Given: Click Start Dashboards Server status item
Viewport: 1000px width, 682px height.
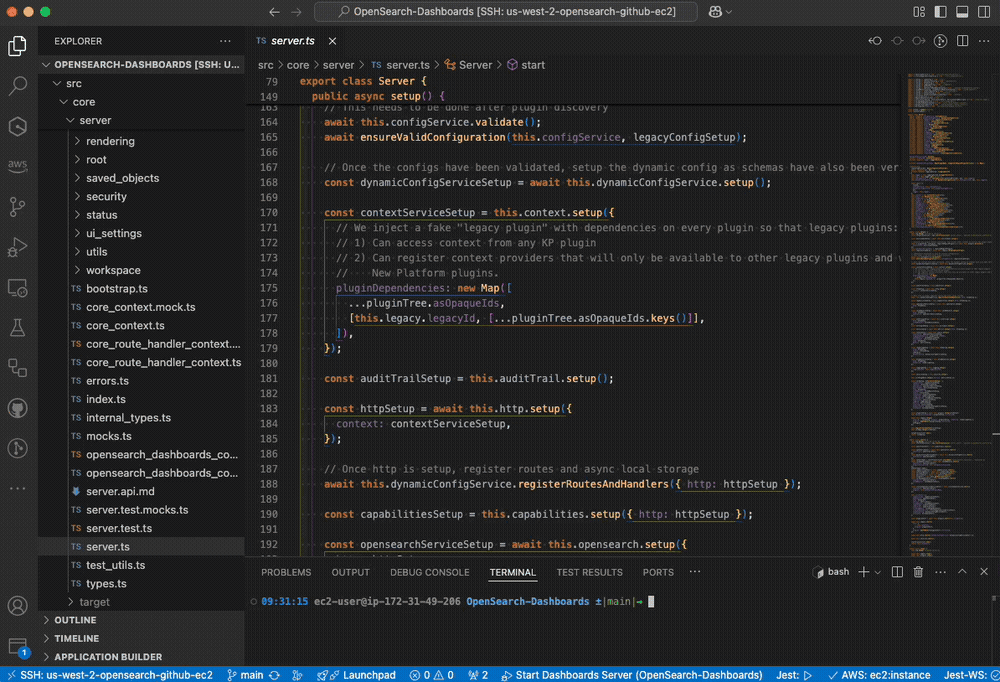Looking at the screenshot, I should 631,675.
